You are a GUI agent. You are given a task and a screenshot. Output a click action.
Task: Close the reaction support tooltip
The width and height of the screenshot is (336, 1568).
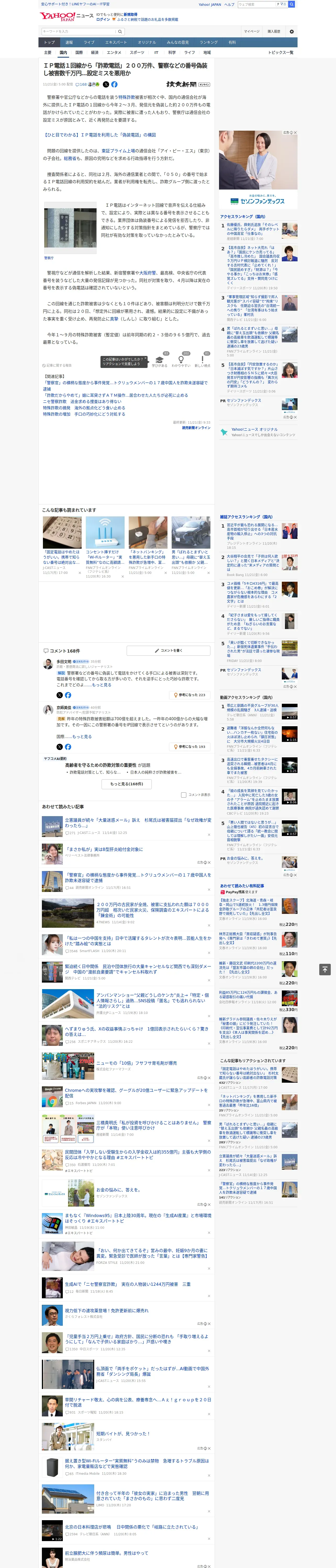[x=145, y=359]
